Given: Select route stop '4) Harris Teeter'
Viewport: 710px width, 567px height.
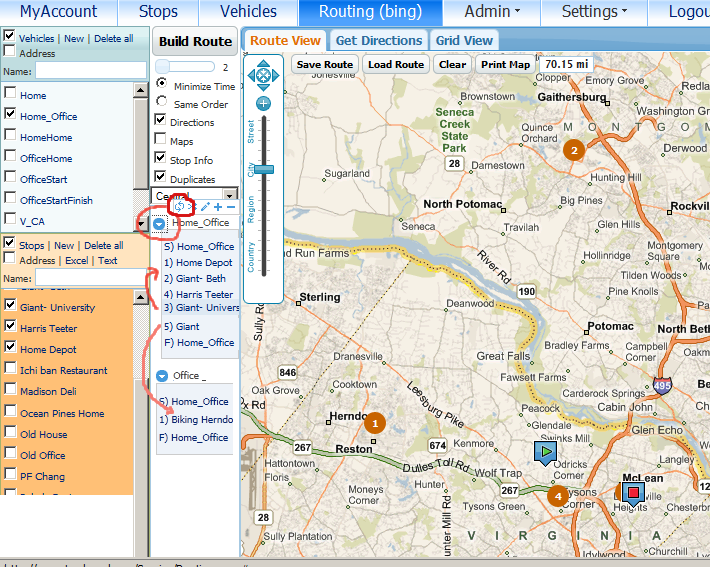Looking at the screenshot, I should (199, 294).
